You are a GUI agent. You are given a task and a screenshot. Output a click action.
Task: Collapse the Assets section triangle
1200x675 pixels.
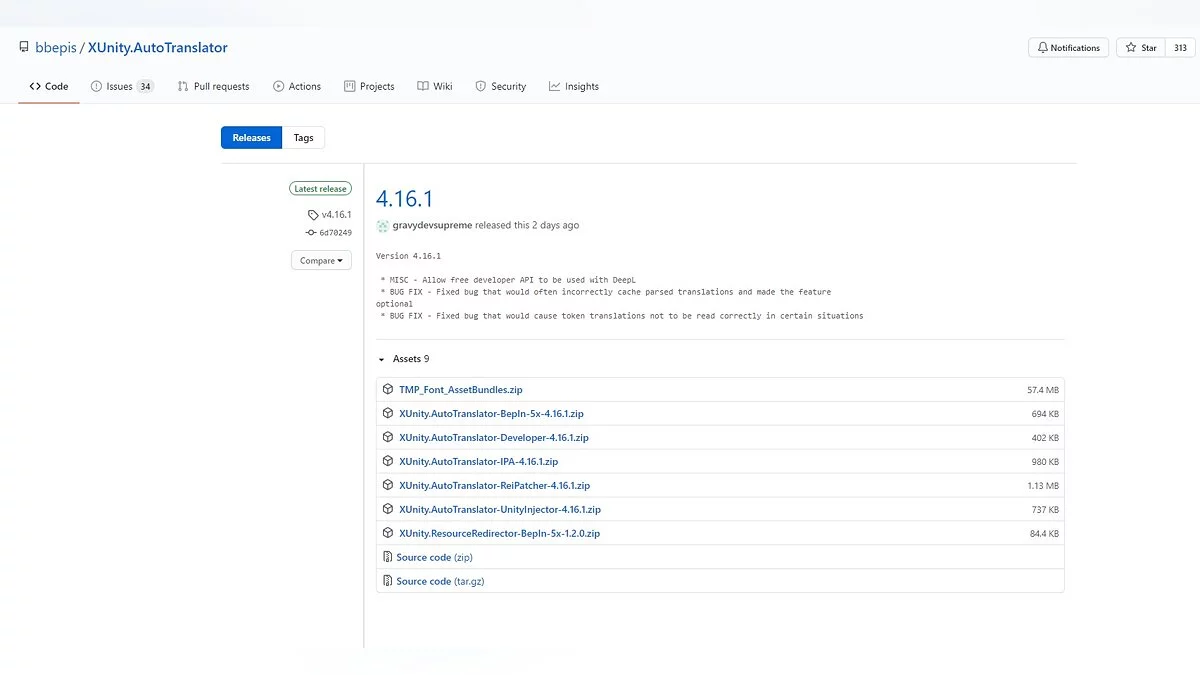(381, 359)
